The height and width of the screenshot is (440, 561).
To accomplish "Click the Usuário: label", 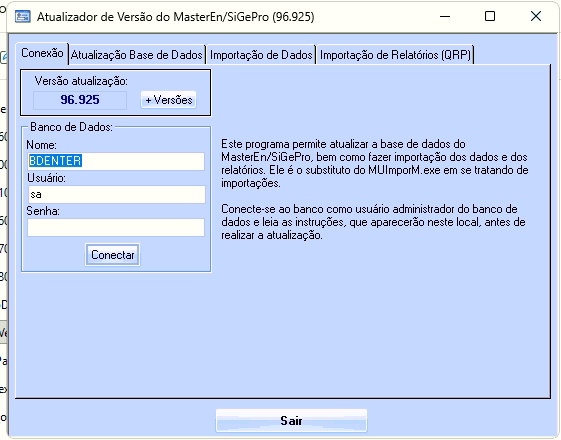I will tap(46, 178).
